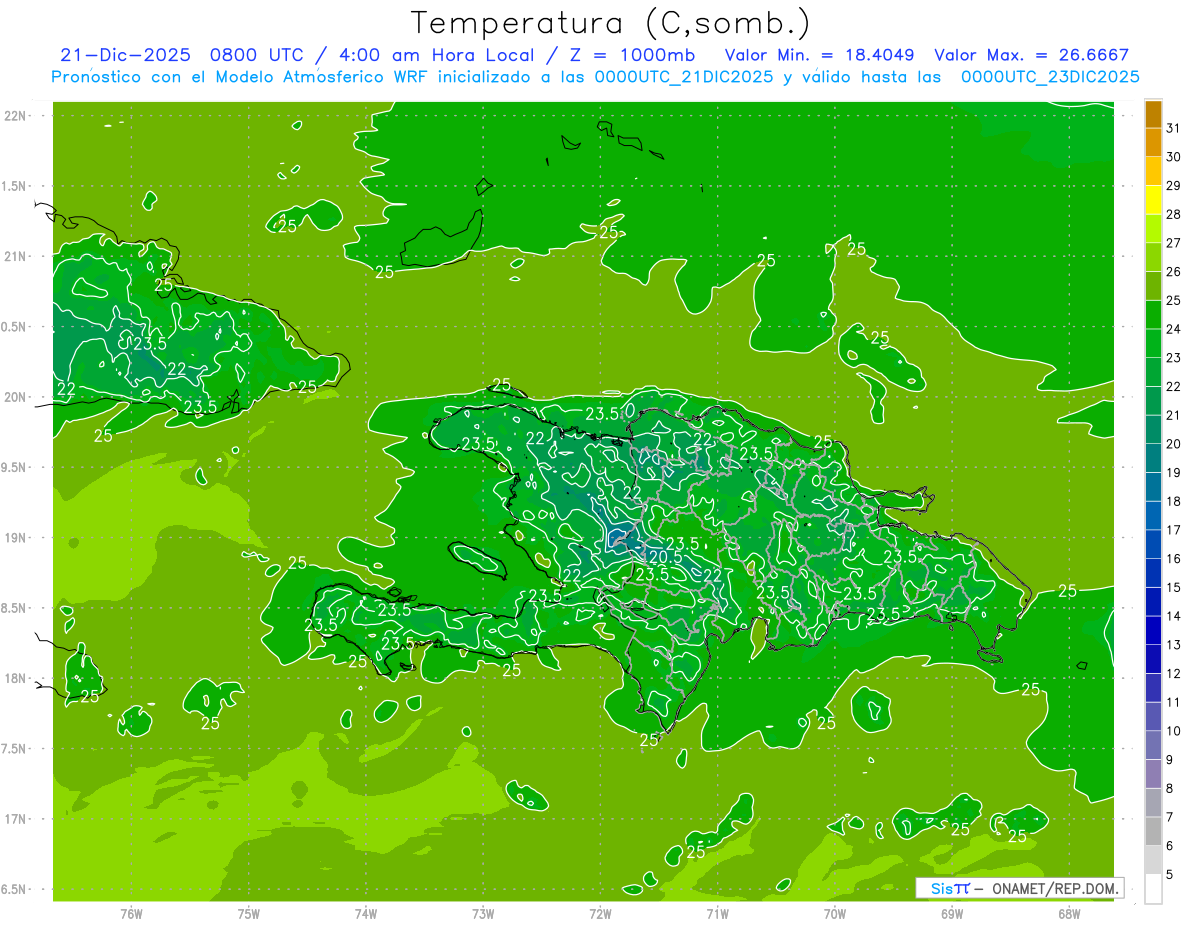Click the dark blue swatch between 13 and 14
Image resolution: width=1200 pixels, height=927 pixels.
pos(1153,630)
